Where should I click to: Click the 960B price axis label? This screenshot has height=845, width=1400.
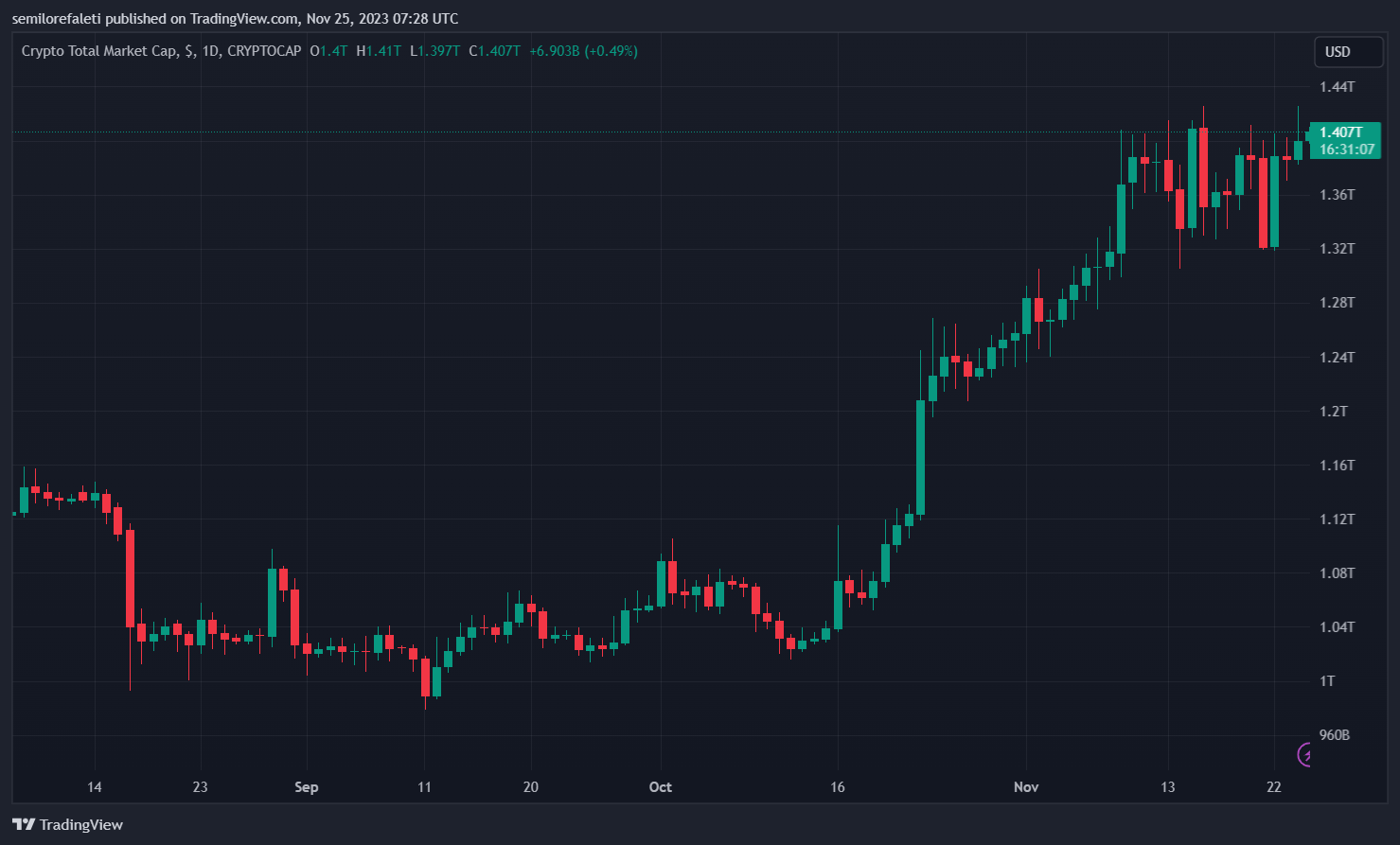pyautogui.click(x=1334, y=735)
